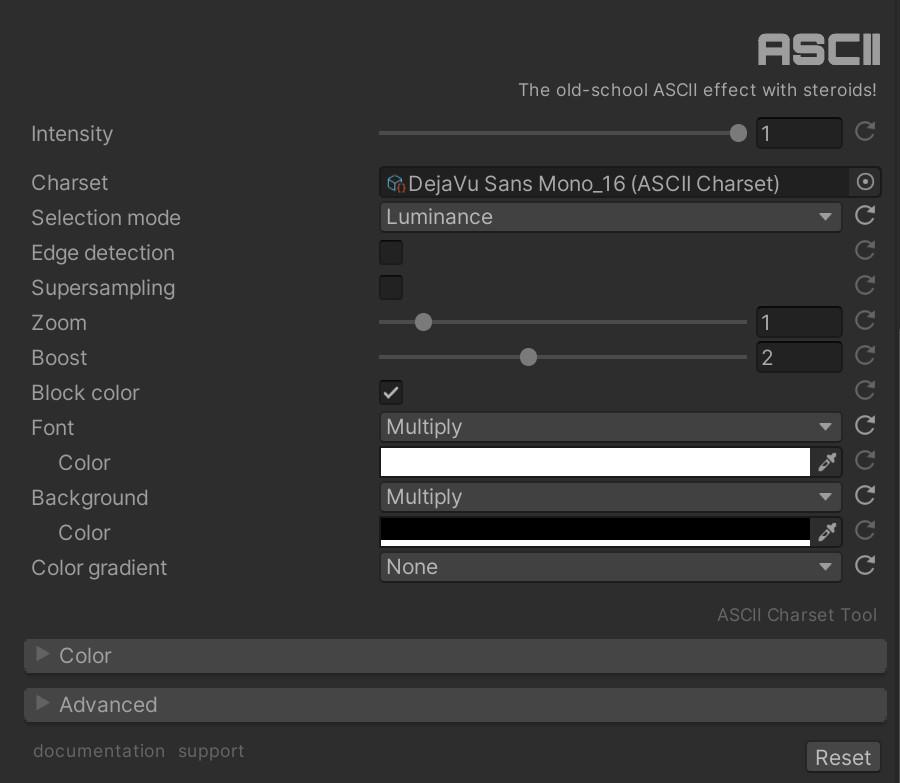
Task: Enable the Supersampling checkbox
Action: [391, 287]
